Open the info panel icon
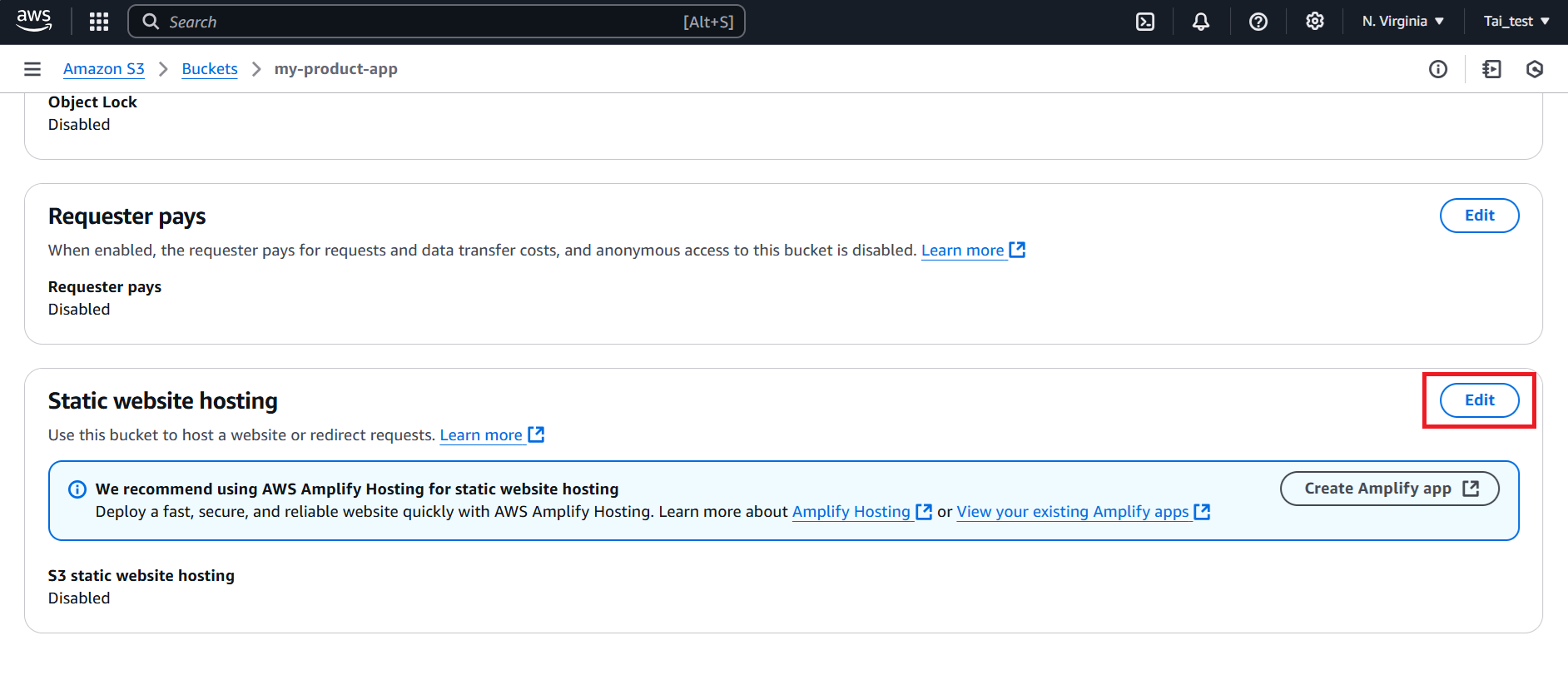Viewport: 1568px width, 695px height. coord(1438,69)
